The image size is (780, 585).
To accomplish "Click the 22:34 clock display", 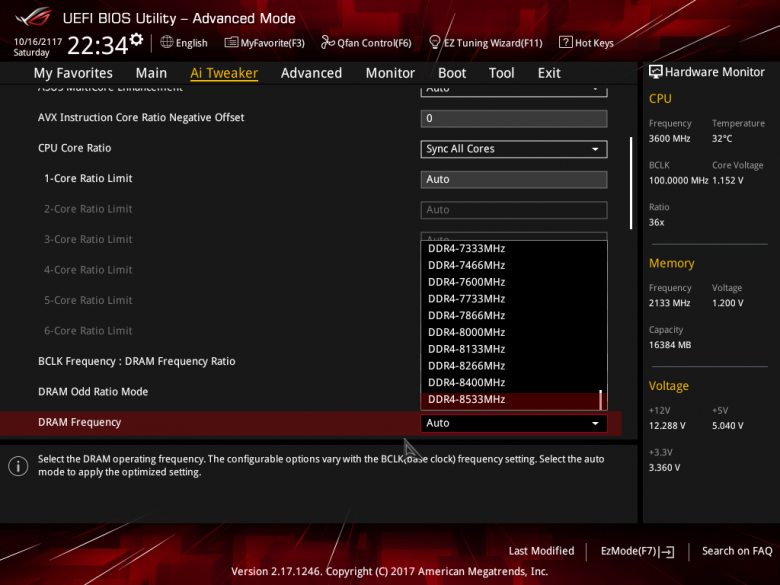I will 98,45.
